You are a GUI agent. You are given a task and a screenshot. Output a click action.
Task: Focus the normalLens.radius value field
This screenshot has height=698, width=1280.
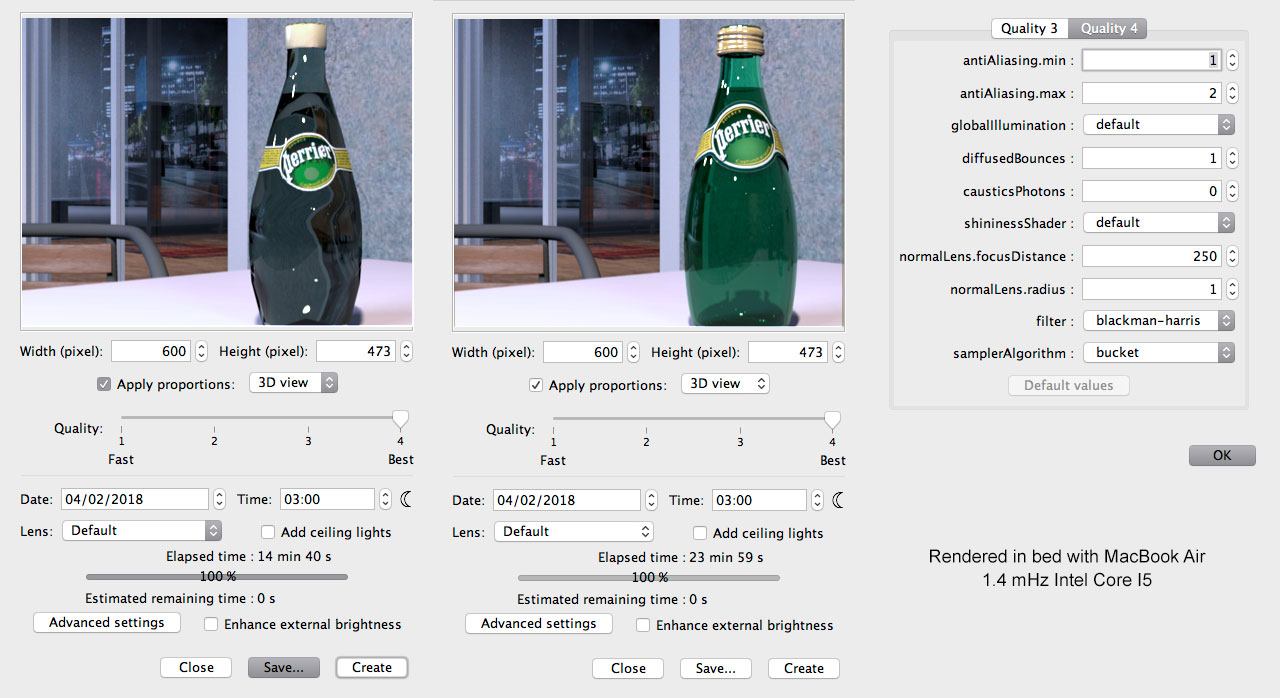[1152, 289]
